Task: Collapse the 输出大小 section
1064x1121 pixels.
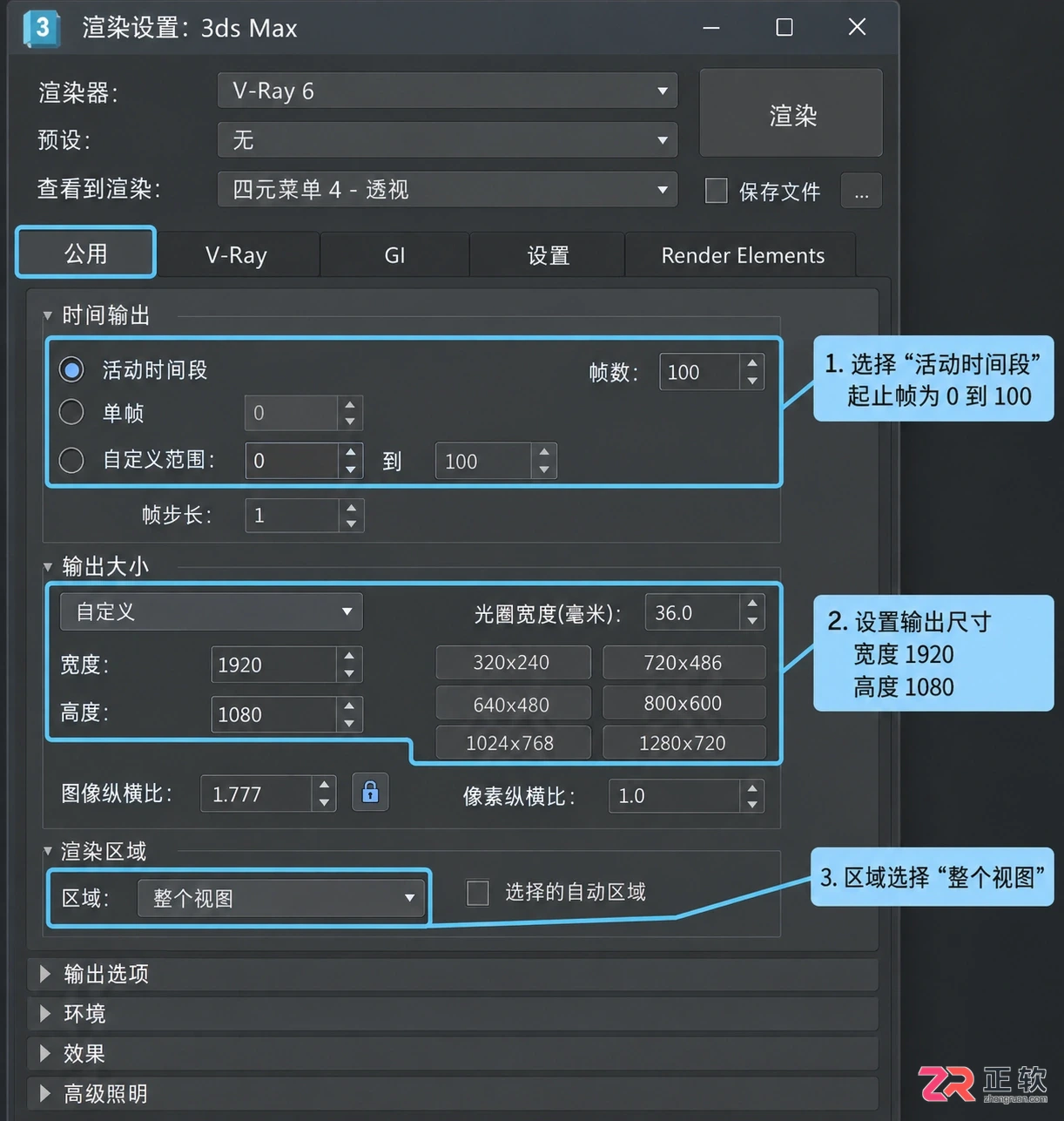Action: [48, 567]
